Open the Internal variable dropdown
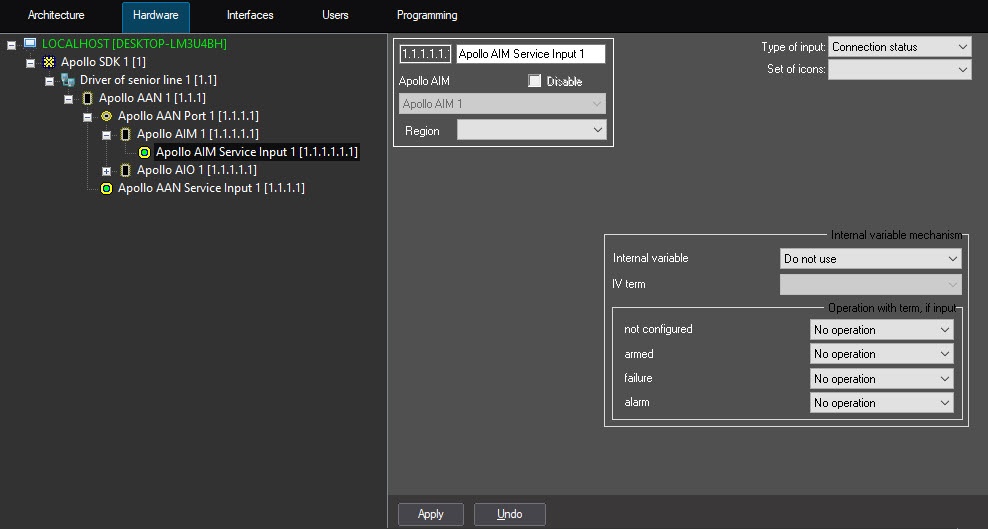The image size is (988, 529). (x=870, y=259)
